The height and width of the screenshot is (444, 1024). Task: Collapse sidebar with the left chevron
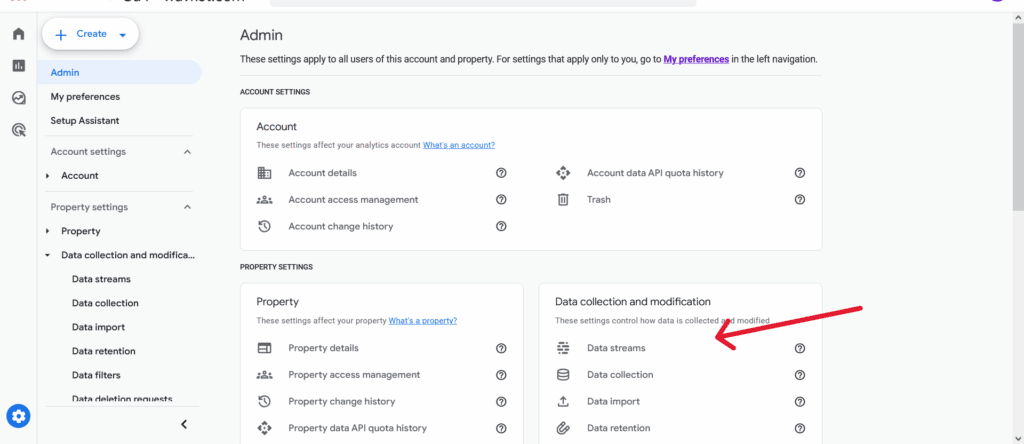pyautogui.click(x=184, y=424)
